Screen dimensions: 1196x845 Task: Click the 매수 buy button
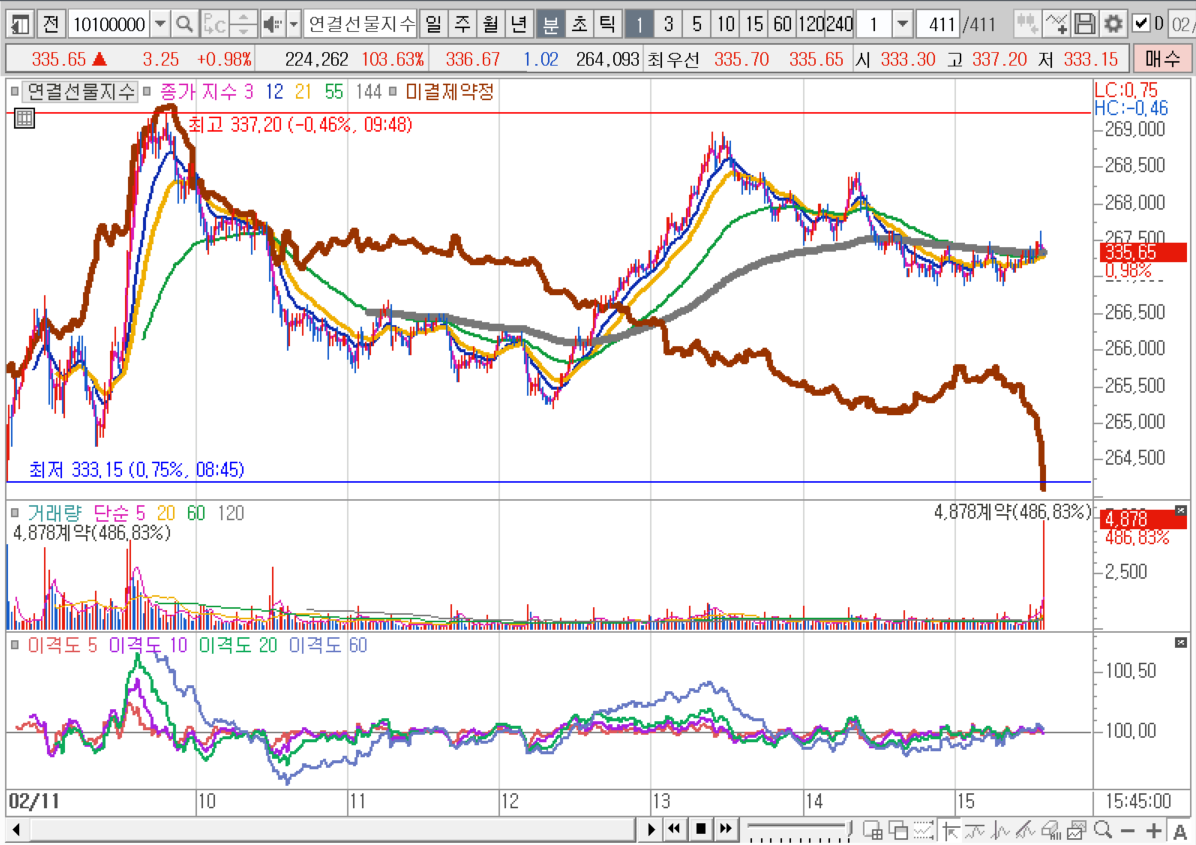[1162, 60]
